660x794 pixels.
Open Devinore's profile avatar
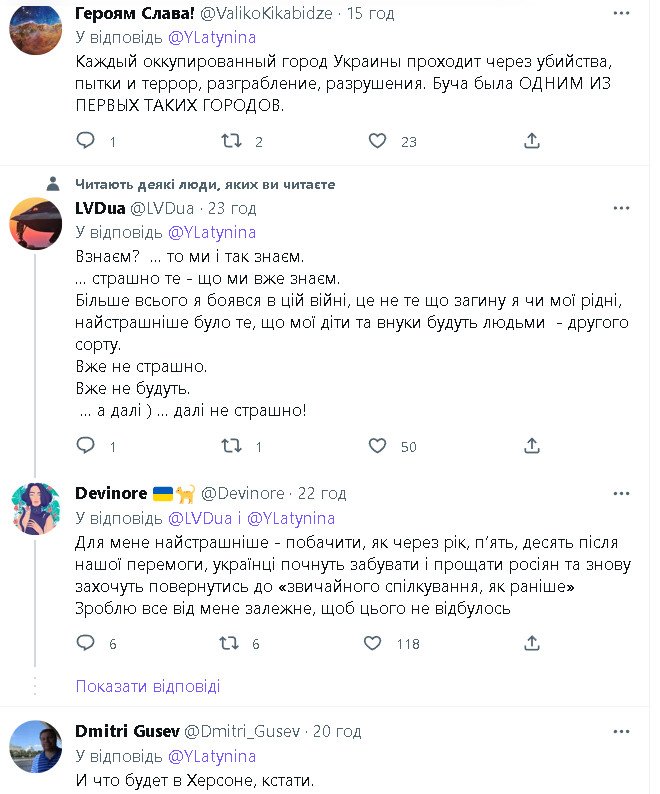pyautogui.click(x=35, y=507)
